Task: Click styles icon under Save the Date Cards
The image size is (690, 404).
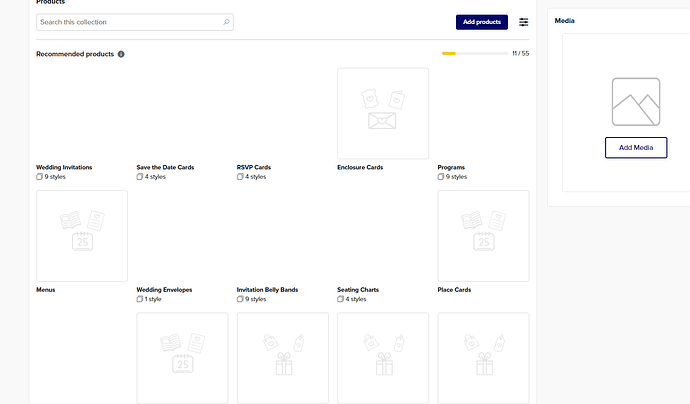Action: point(139,176)
